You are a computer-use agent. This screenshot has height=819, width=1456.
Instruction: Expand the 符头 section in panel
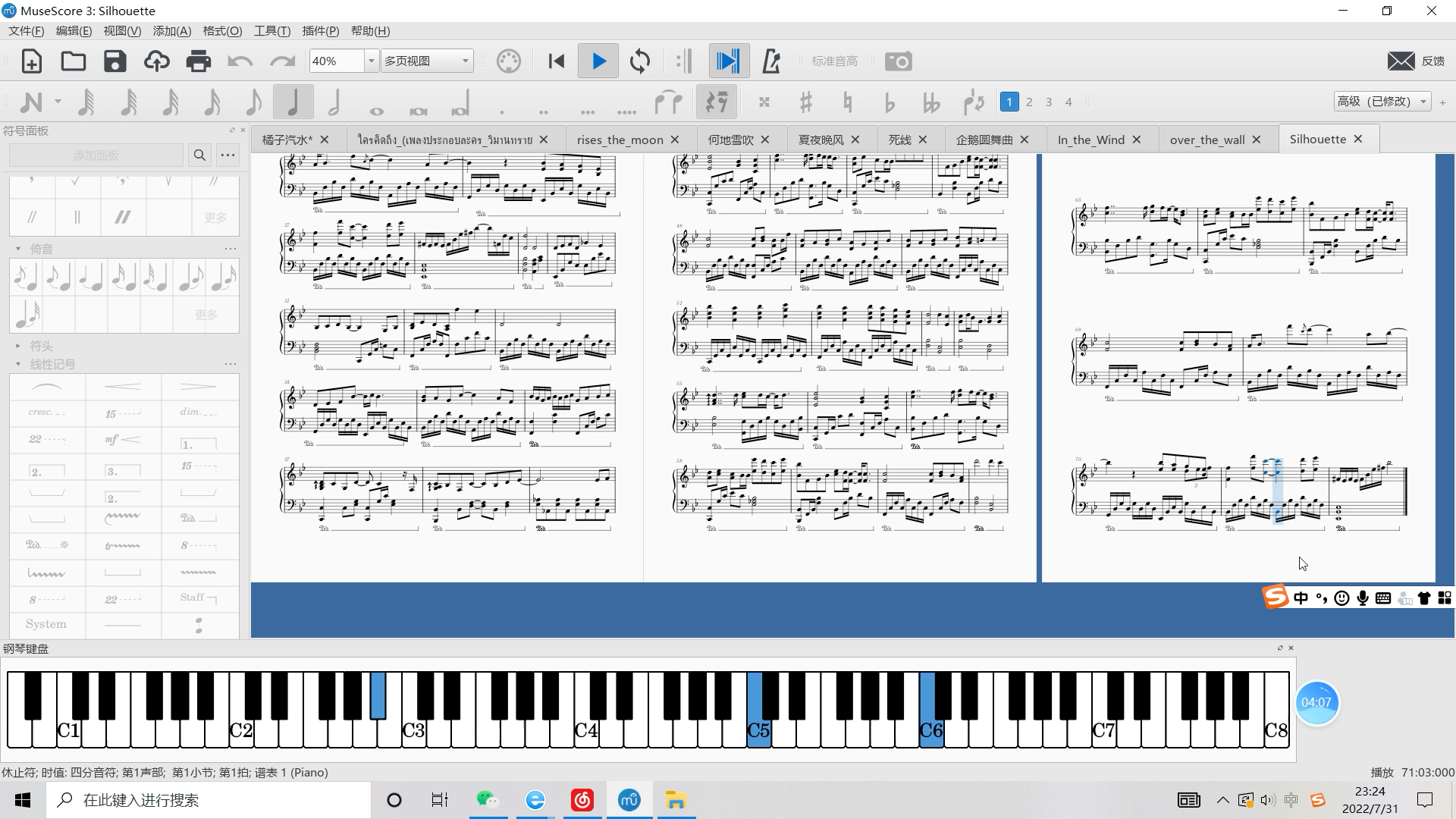18,345
